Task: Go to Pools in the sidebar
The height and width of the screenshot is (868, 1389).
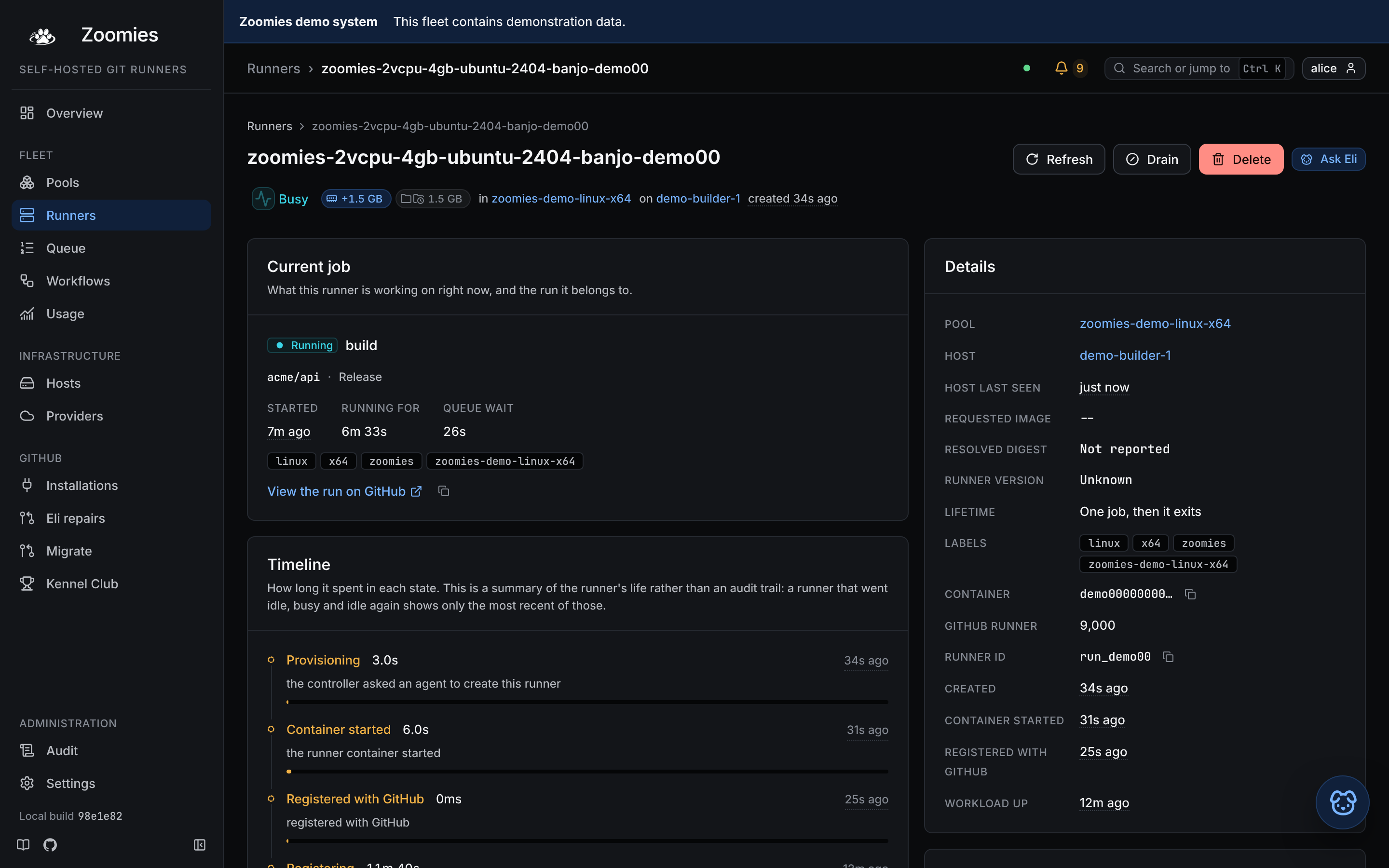Action: 111,183
